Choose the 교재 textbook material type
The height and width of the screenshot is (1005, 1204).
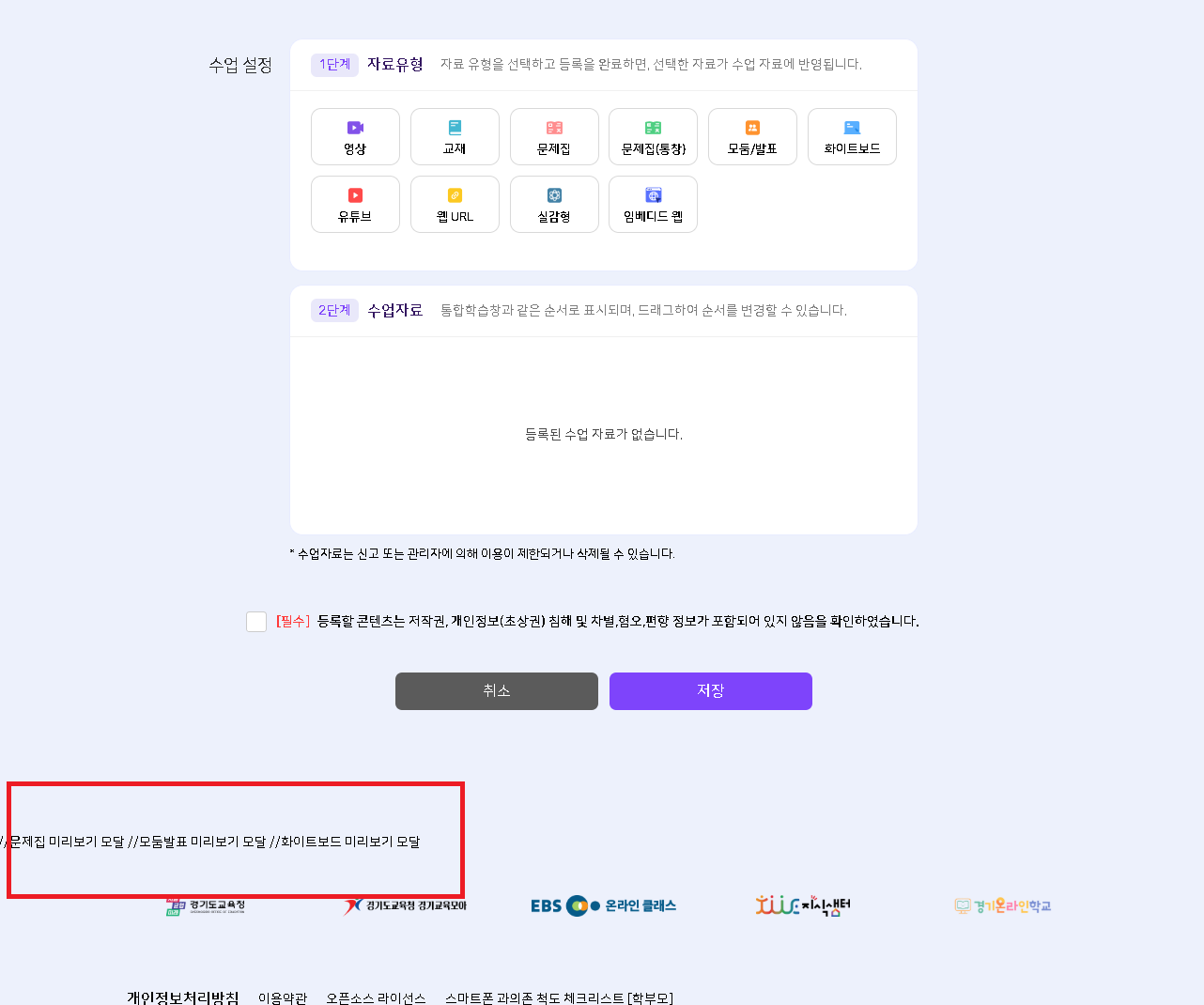coord(455,137)
